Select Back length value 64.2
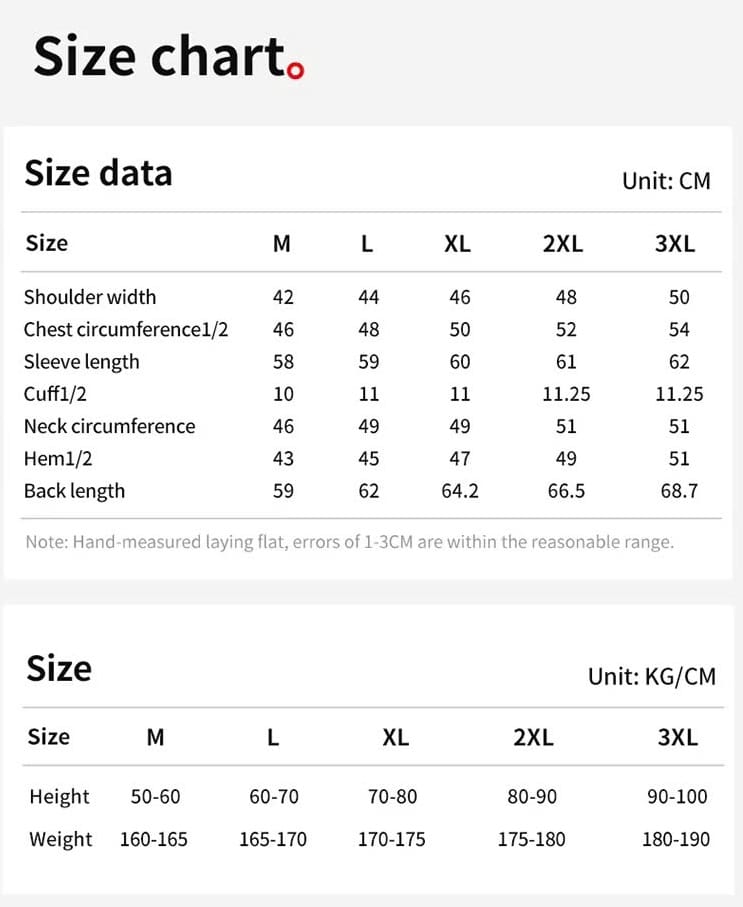Screen dimensions: 743x907 point(460,491)
